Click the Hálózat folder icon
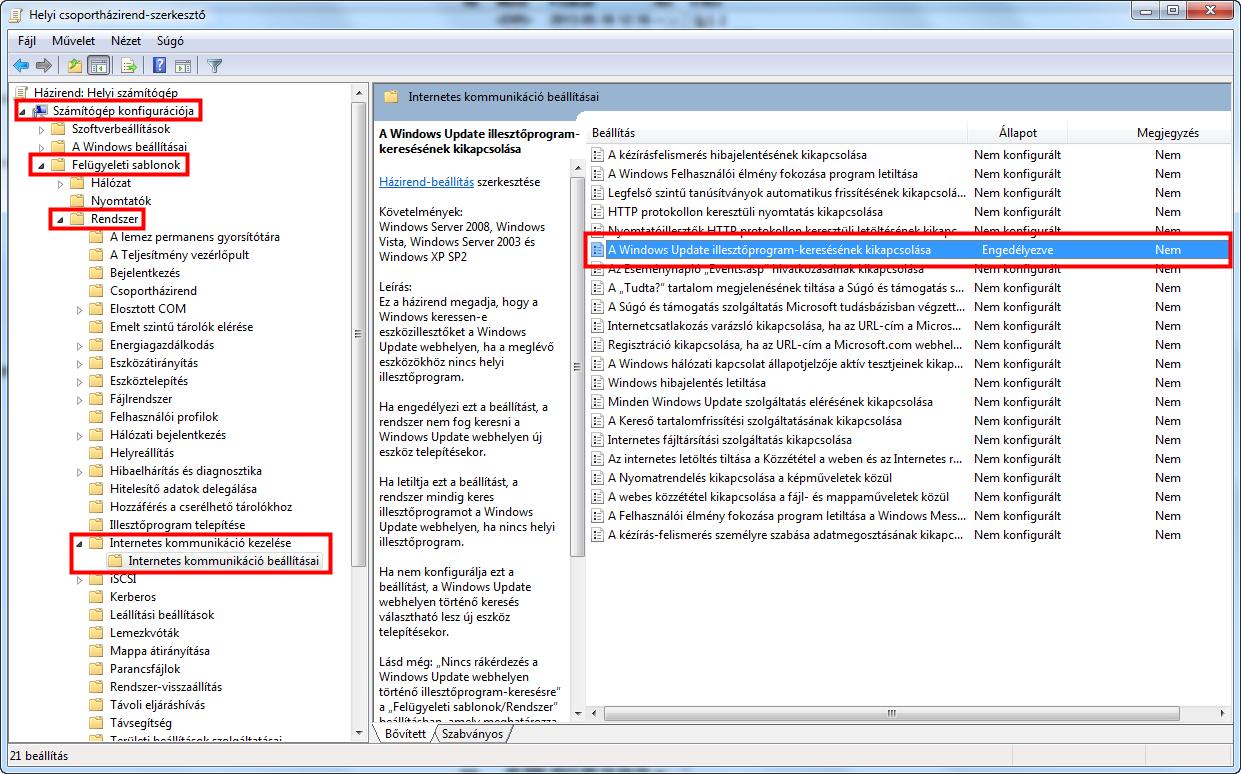Image resolution: width=1241 pixels, height=774 pixels. pyautogui.click(x=78, y=183)
